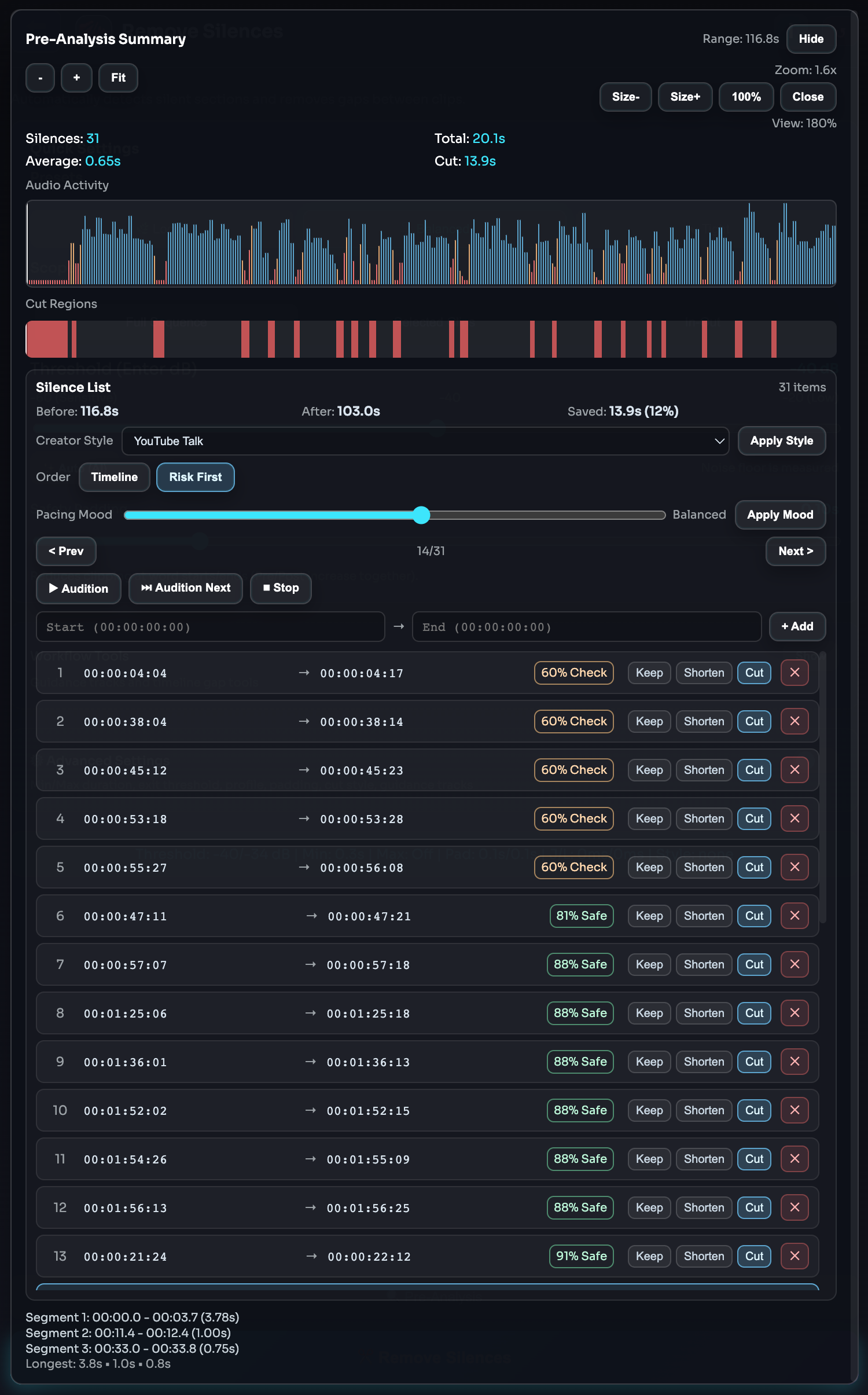868x1395 pixels.
Task: Click the X icon on row 9
Action: pyautogui.click(x=795, y=1062)
